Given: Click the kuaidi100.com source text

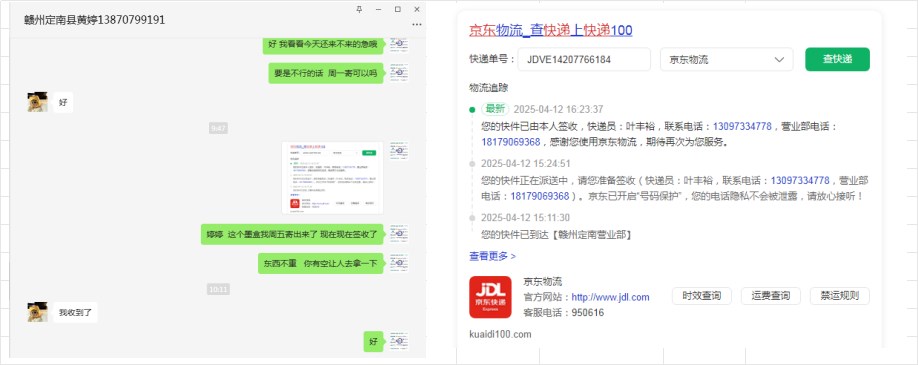Looking at the screenshot, I should click(x=500, y=334).
